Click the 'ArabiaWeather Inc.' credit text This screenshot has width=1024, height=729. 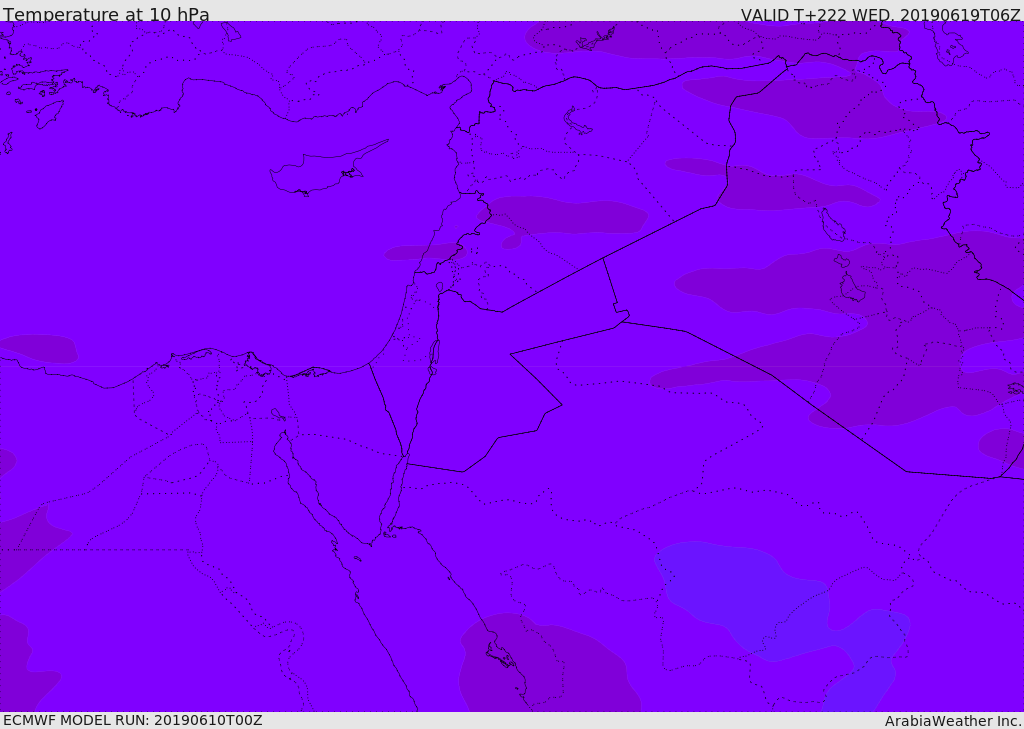[x=953, y=721]
